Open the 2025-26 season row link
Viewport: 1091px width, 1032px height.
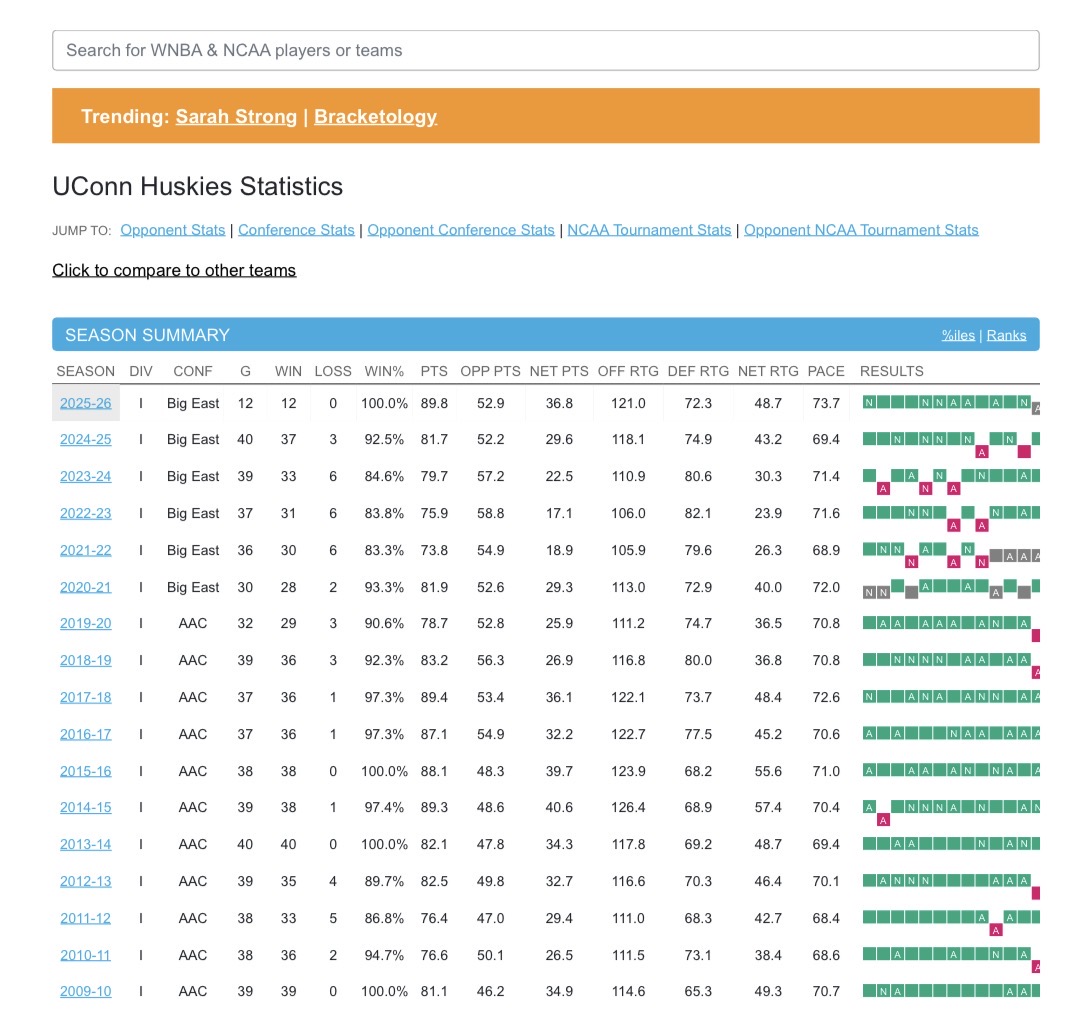click(86, 403)
